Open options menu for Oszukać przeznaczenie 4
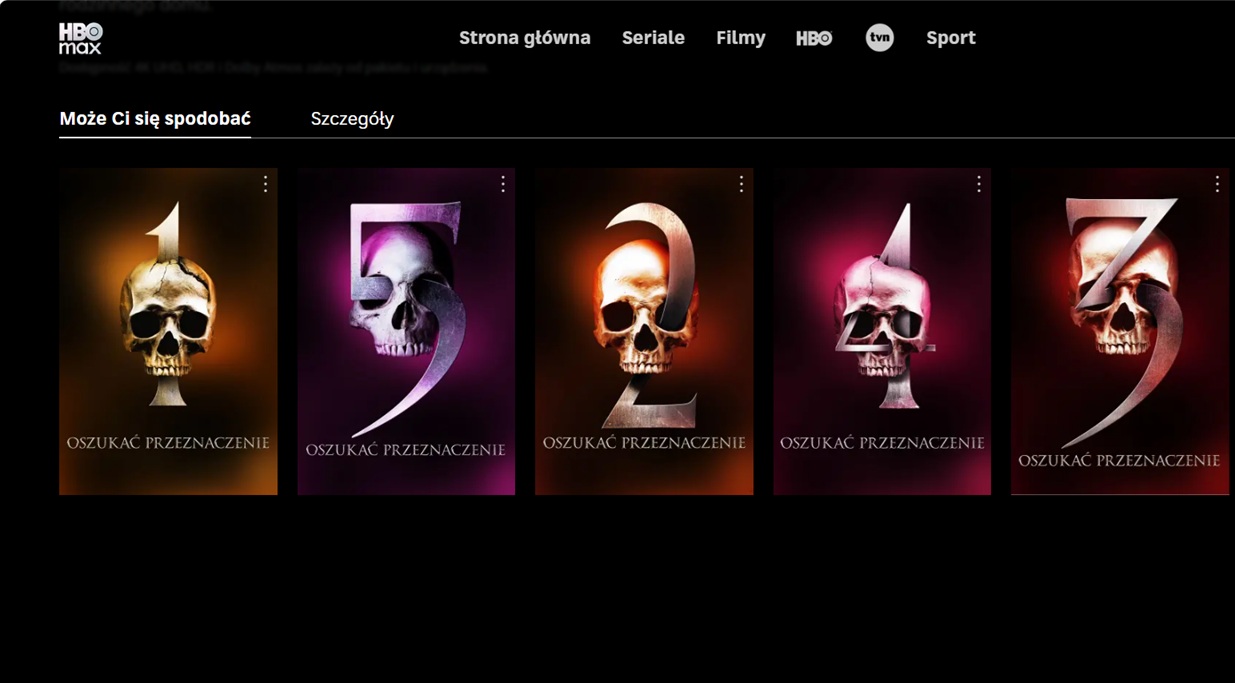The height and width of the screenshot is (683, 1235). coord(979,184)
